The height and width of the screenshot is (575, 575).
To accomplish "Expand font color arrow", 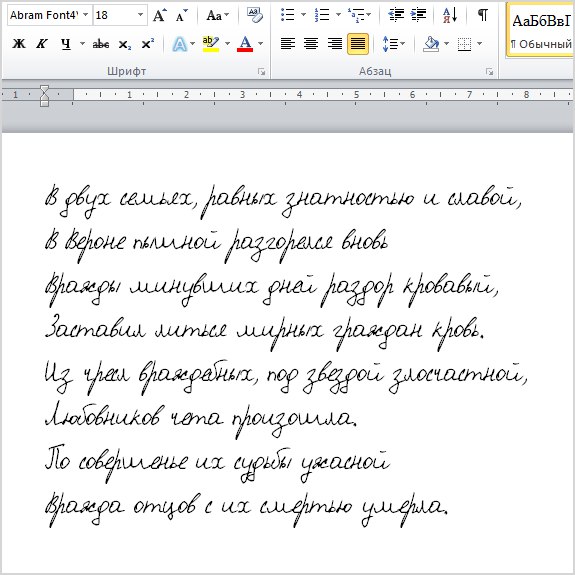I will (x=260, y=44).
